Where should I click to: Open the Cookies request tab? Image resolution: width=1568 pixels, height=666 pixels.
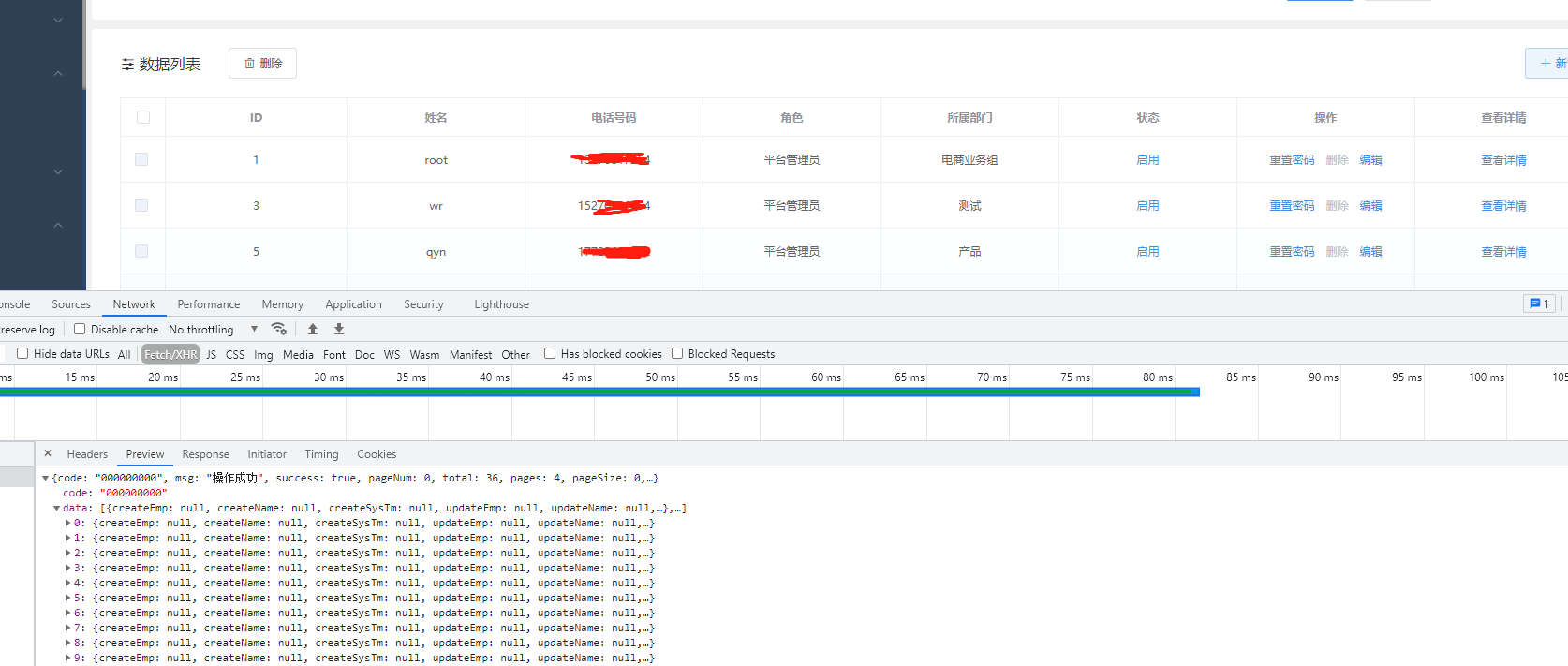[377, 454]
